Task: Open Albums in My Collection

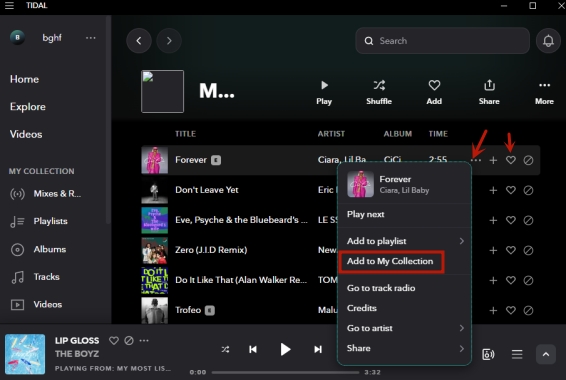Action: [38, 249]
